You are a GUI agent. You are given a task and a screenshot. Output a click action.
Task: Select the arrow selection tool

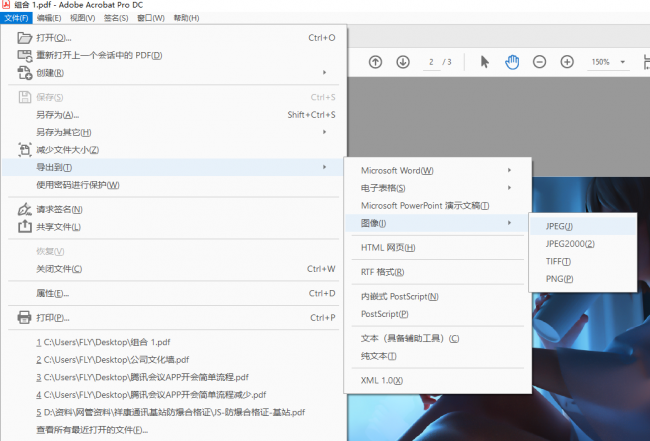(485, 62)
